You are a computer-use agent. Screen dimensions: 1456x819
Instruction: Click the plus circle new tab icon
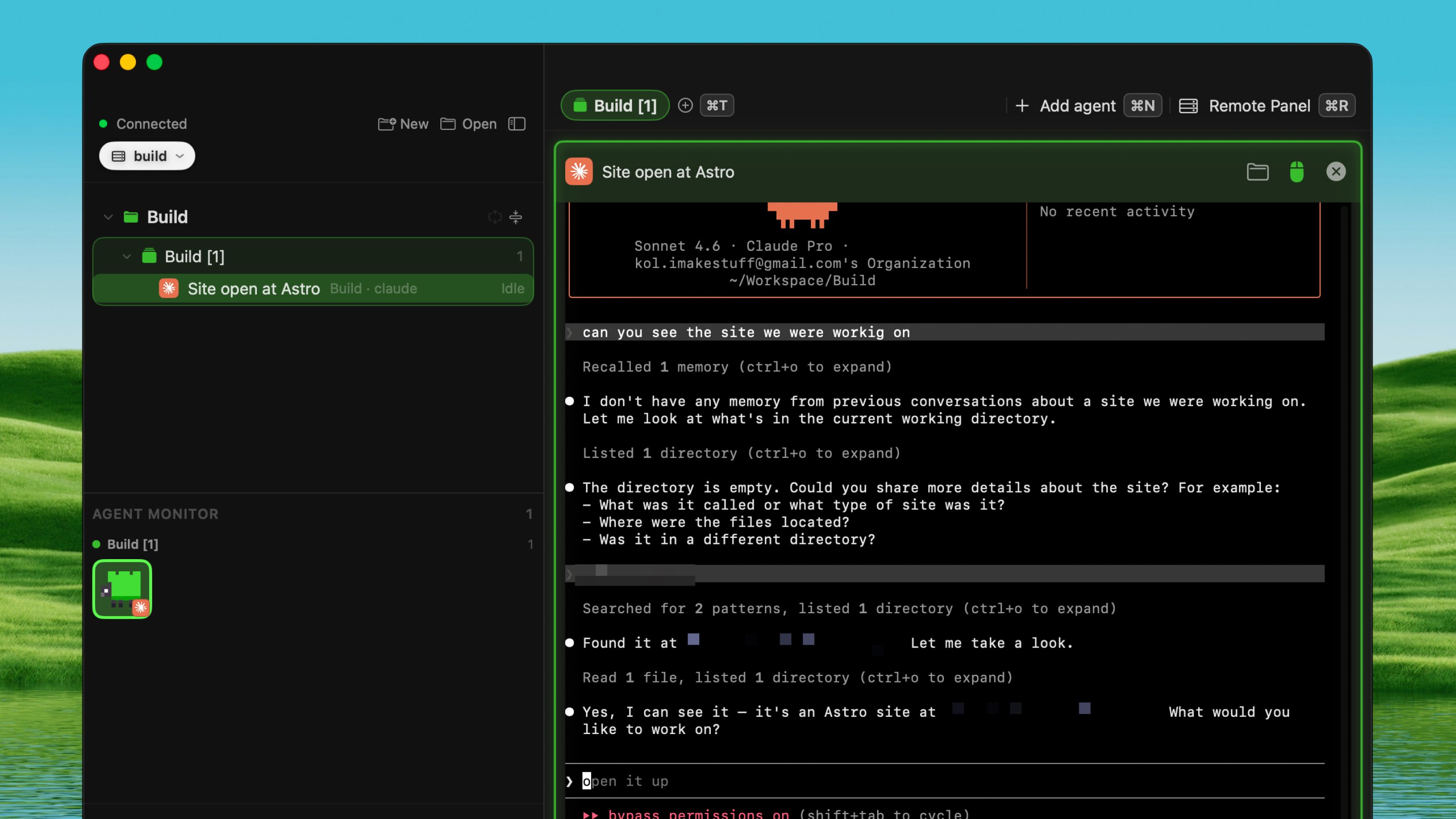(x=685, y=106)
